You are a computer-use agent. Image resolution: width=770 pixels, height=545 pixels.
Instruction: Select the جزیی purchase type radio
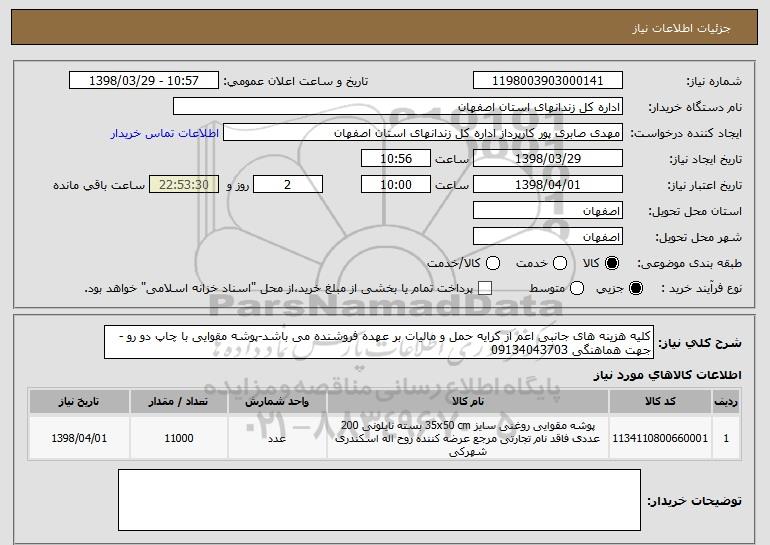click(635, 288)
